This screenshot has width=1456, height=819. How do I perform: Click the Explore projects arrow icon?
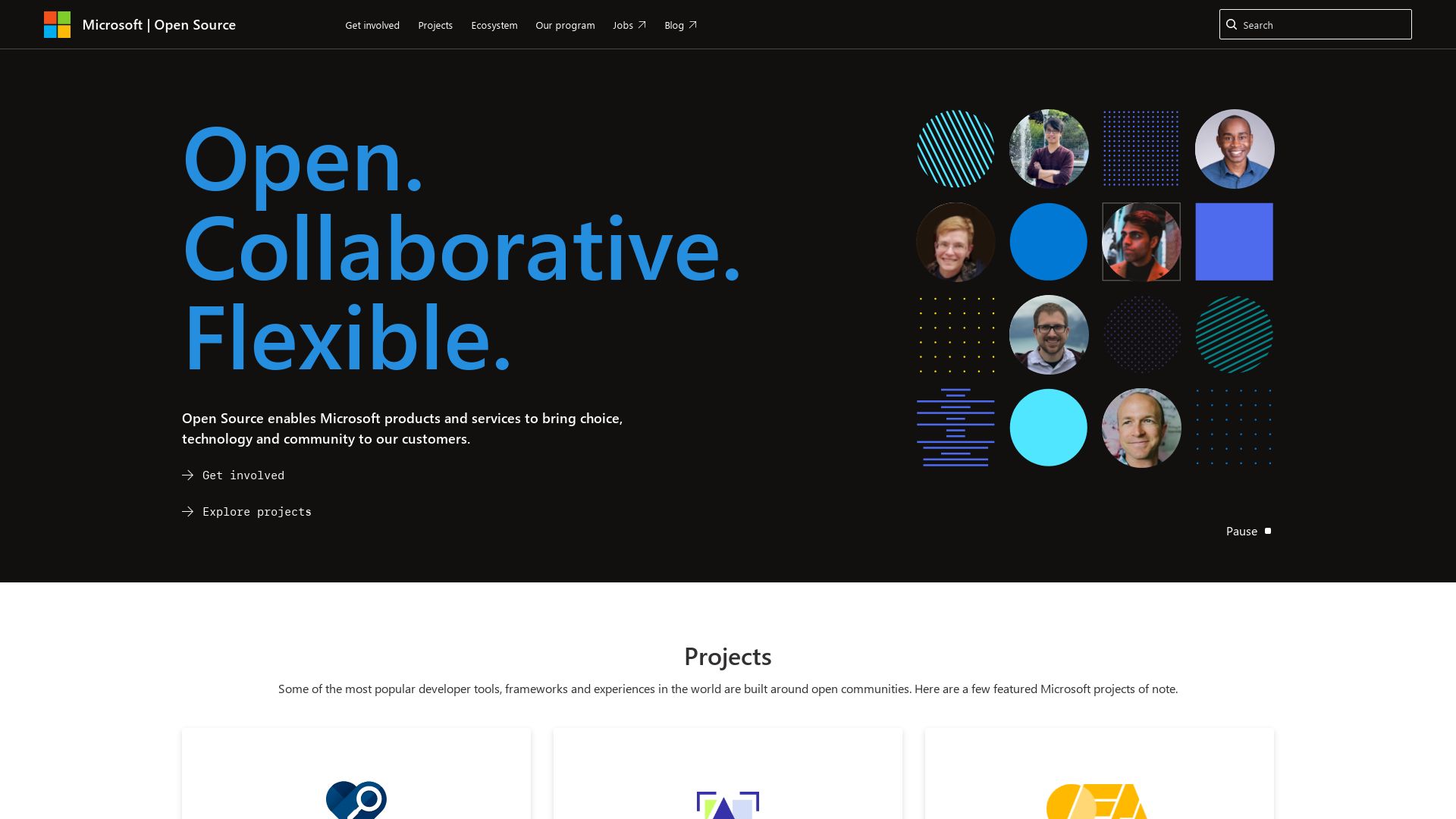188,511
